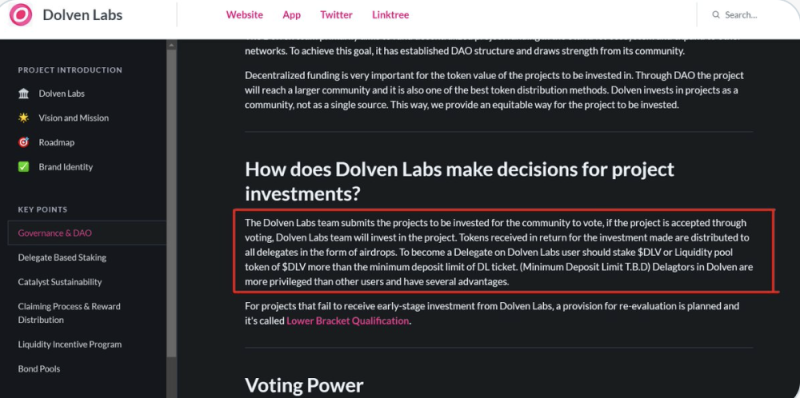The image size is (800, 398).
Task: Open the App link in top navigation
Action: [x=291, y=15]
